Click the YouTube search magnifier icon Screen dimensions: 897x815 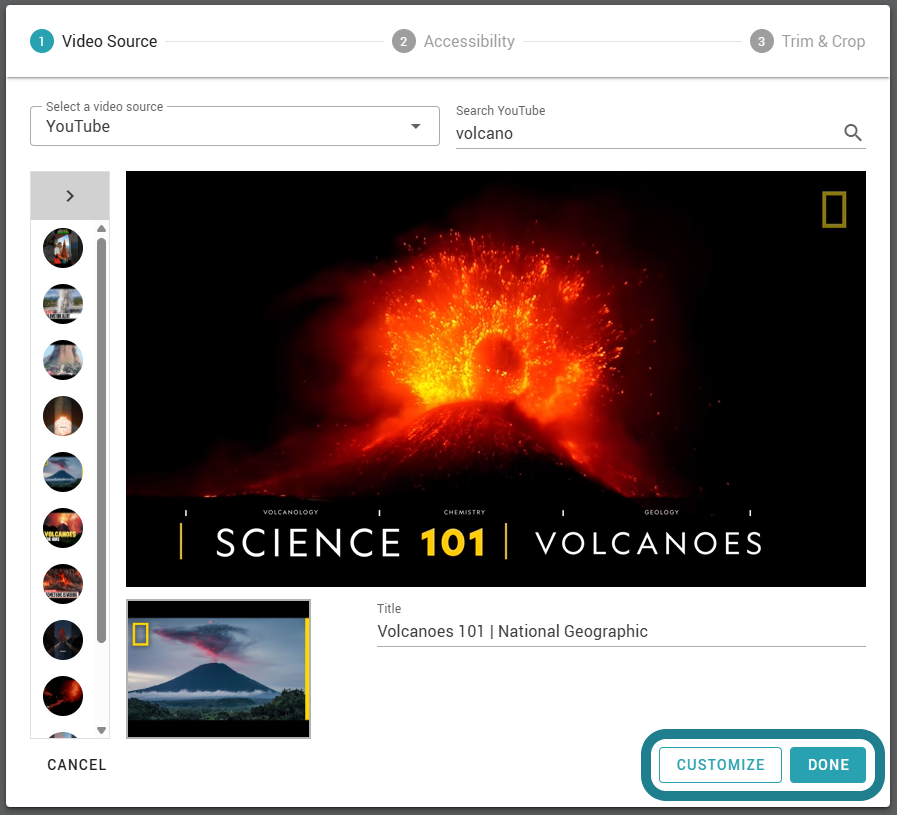(x=852, y=133)
